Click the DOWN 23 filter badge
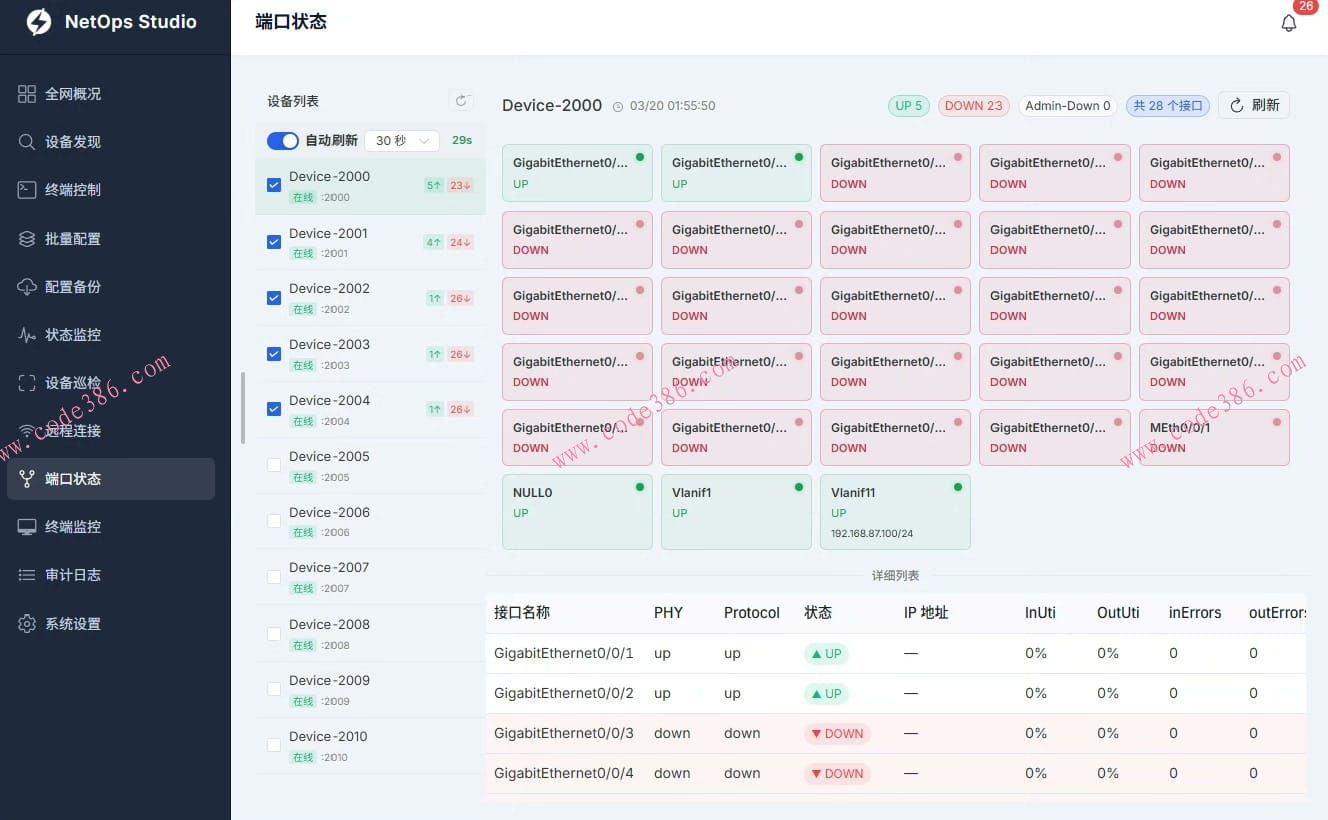The image size is (1328, 820). 973,104
